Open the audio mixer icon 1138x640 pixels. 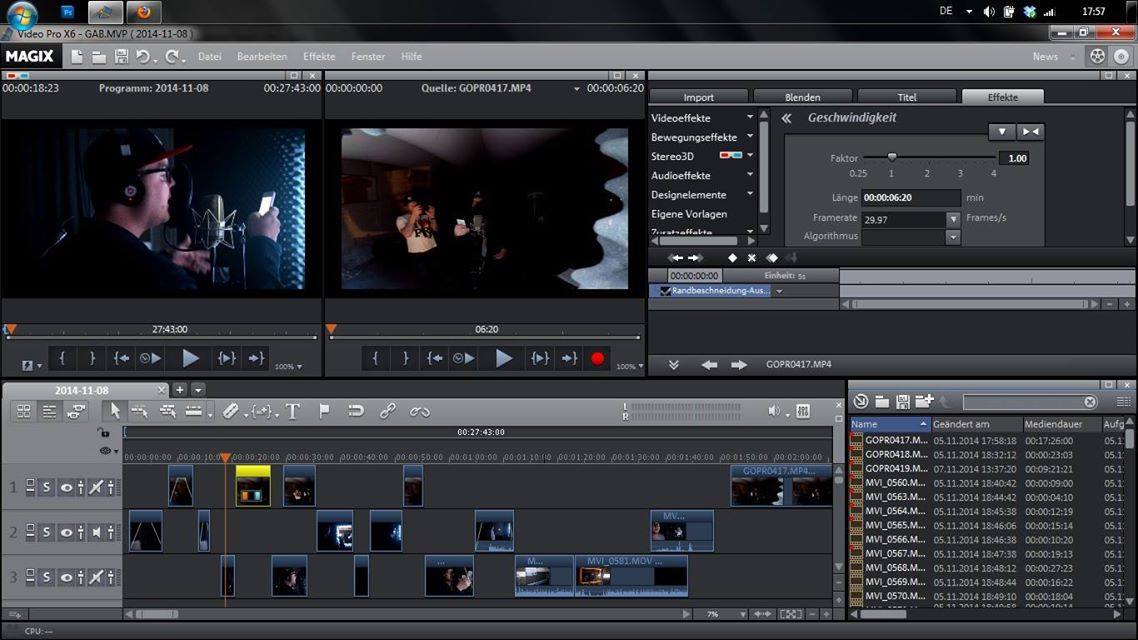802,411
